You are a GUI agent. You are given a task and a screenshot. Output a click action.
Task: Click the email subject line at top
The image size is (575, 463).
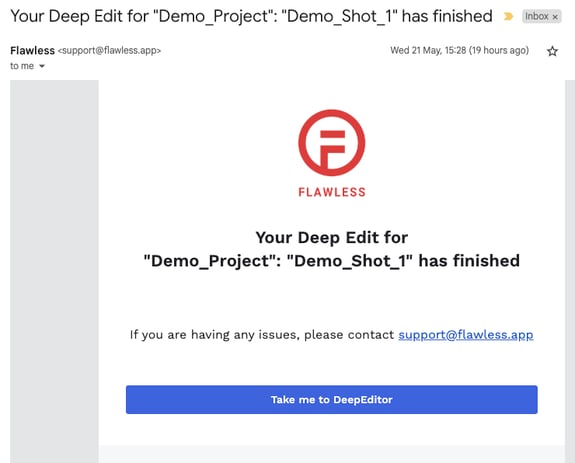[251, 16]
